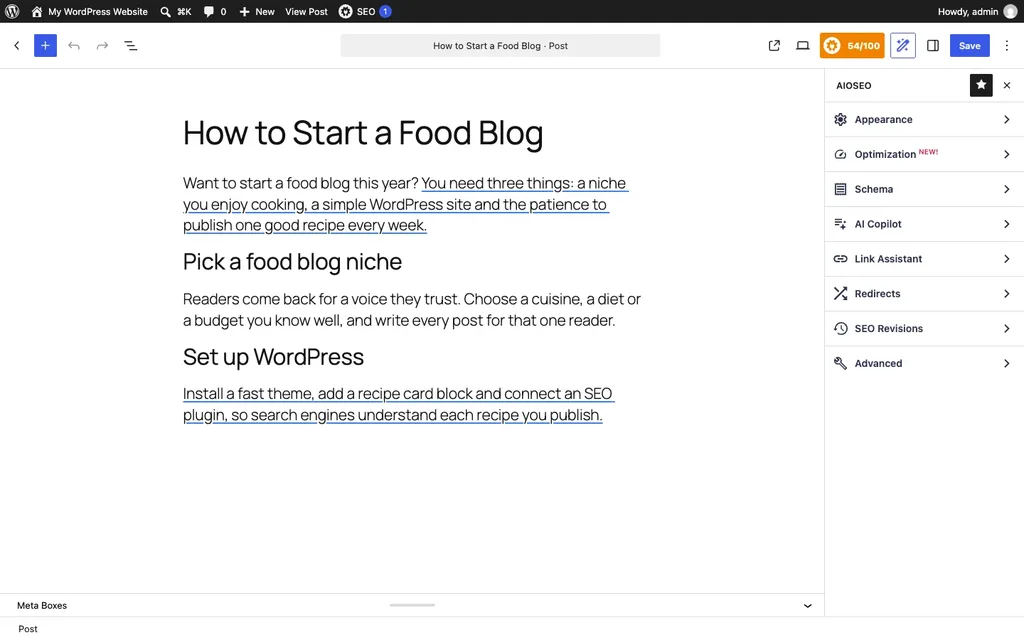Viewport: 1024px width, 640px height.
Task: Click the admin avatar image
Action: click(1010, 11)
